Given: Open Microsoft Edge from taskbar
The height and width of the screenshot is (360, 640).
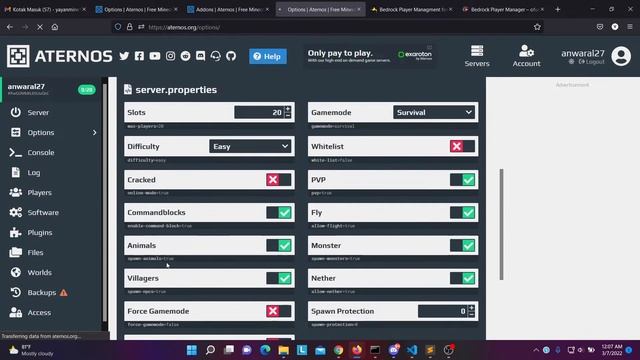Looking at the screenshot, I should pyautogui.click(x=265, y=350).
